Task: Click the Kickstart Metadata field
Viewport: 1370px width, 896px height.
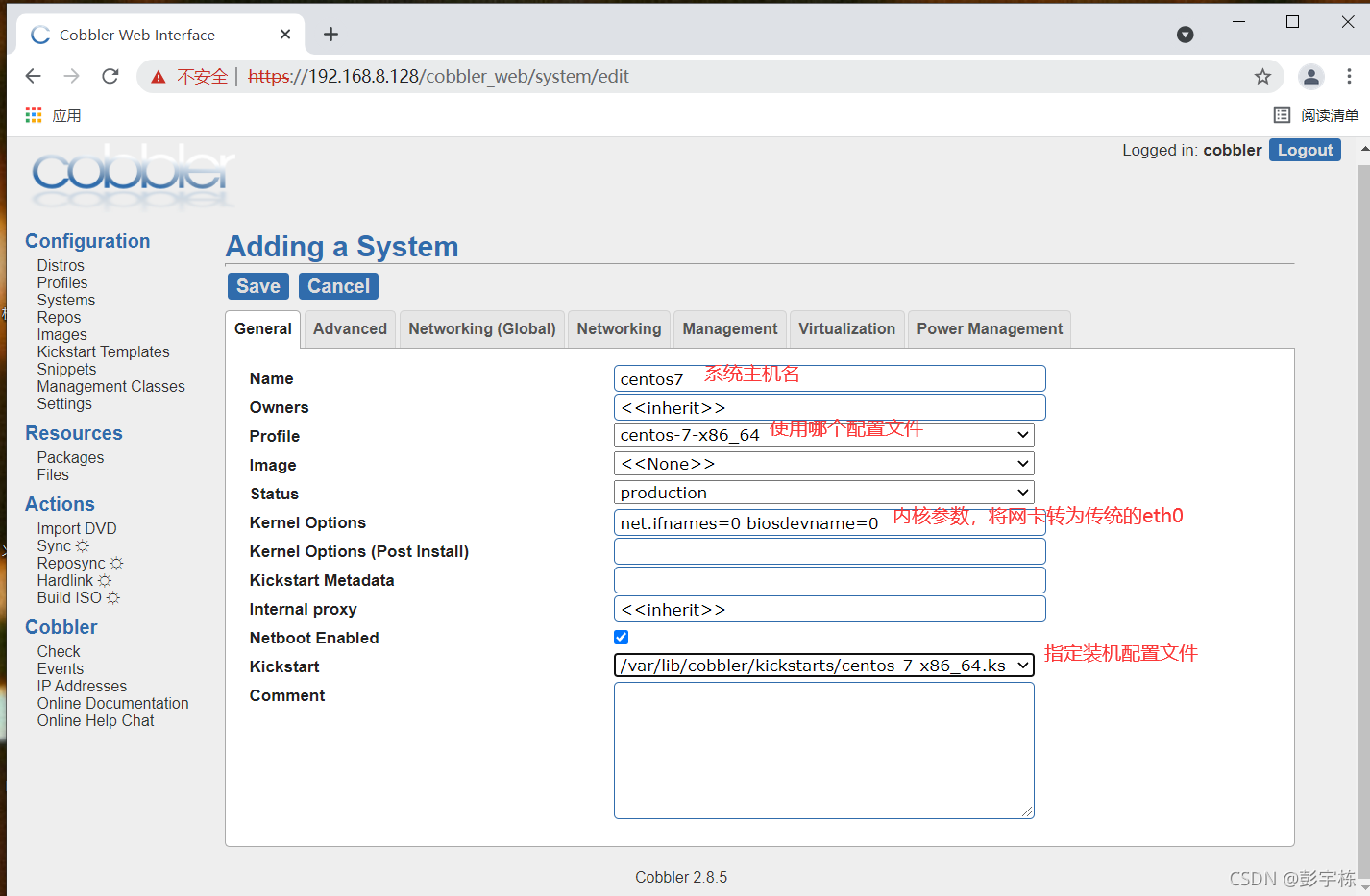Action: click(830, 580)
